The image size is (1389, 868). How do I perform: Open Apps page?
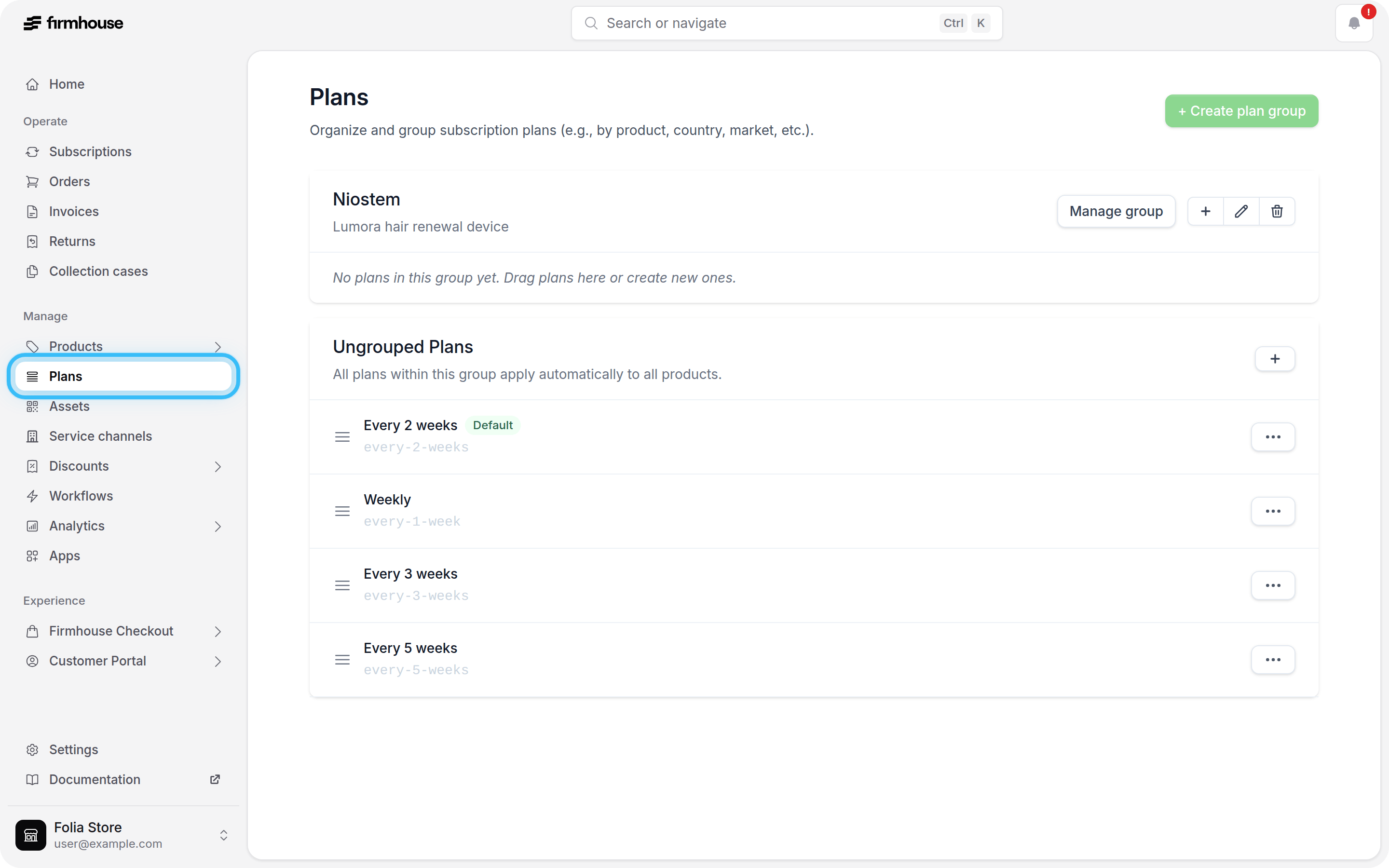[123, 556]
